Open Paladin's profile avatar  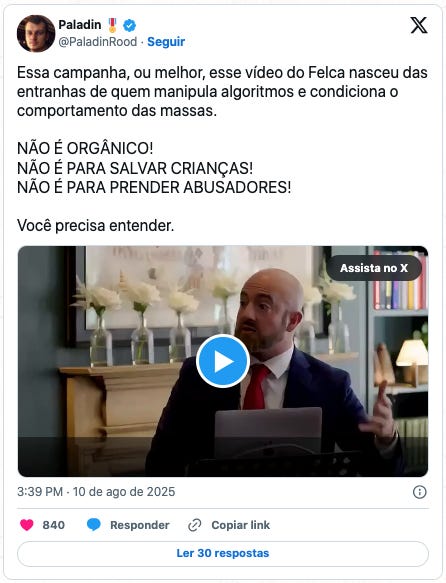click(x=36, y=33)
